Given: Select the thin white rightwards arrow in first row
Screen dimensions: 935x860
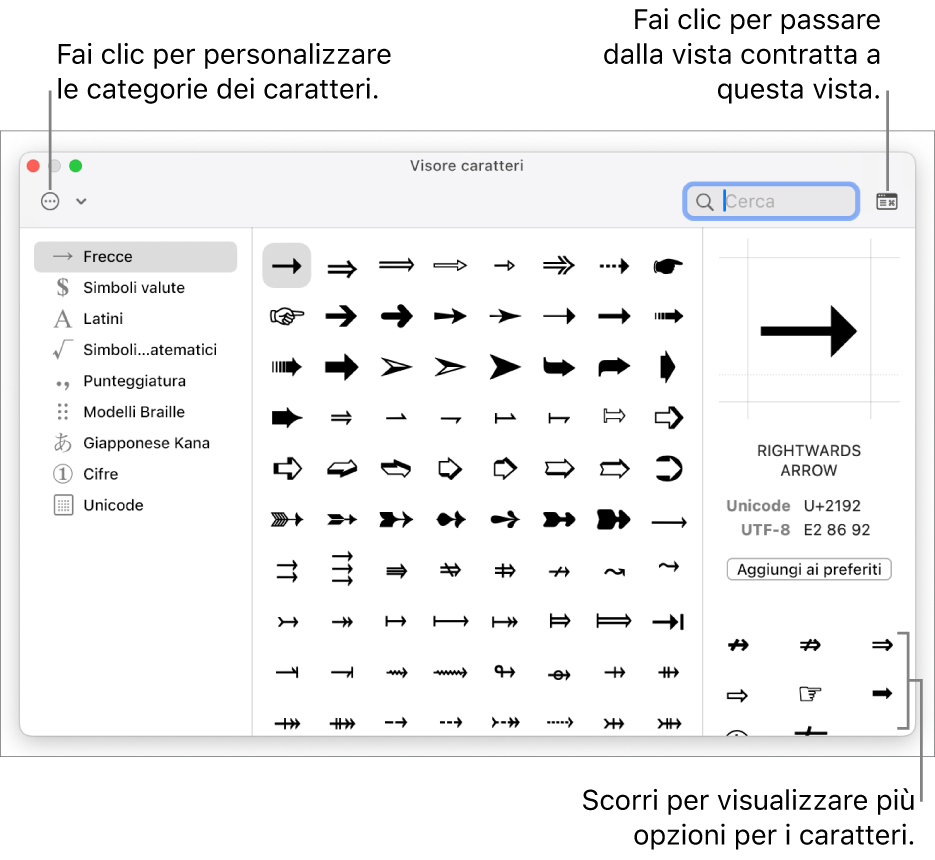Looking at the screenshot, I should [x=450, y=265].
